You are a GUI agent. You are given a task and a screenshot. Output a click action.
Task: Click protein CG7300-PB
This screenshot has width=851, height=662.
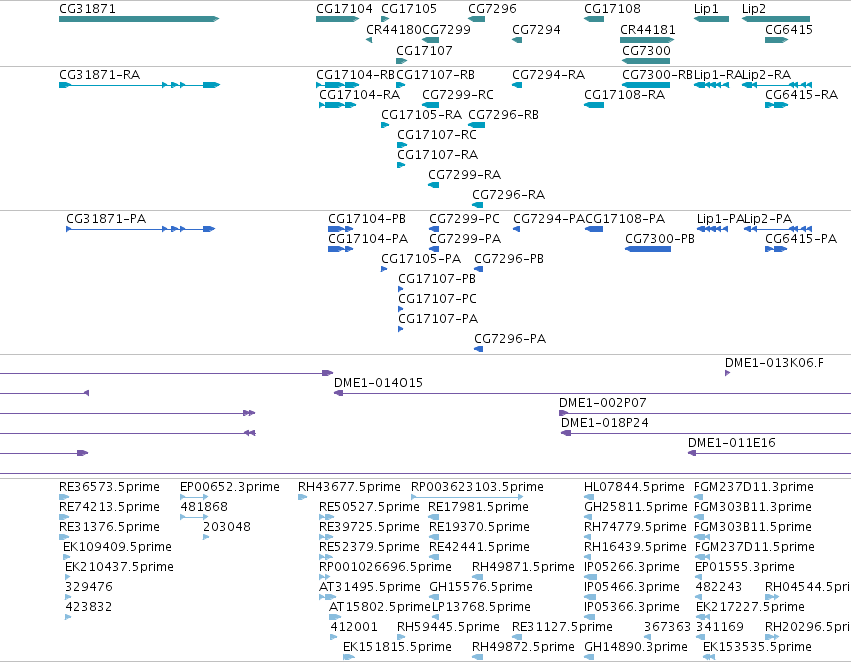pos(648,249)
